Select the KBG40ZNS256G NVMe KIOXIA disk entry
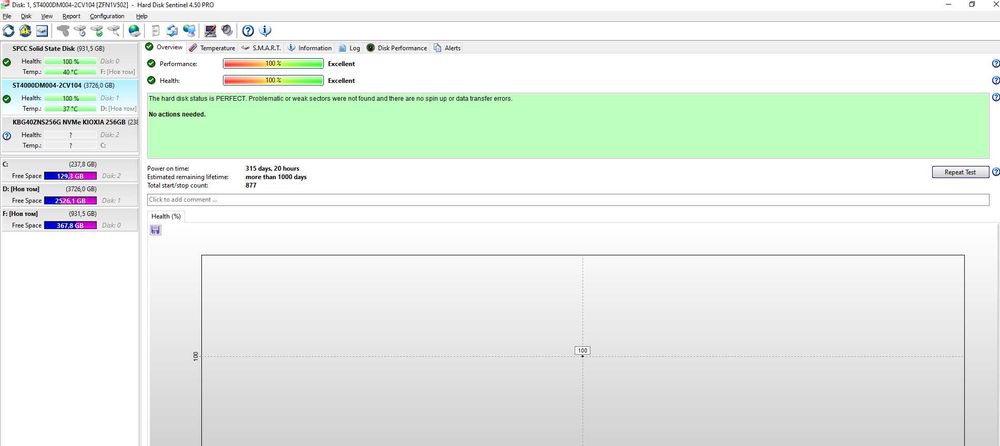This screenshot has width=1000, height=446. click(x=69, y=134)
